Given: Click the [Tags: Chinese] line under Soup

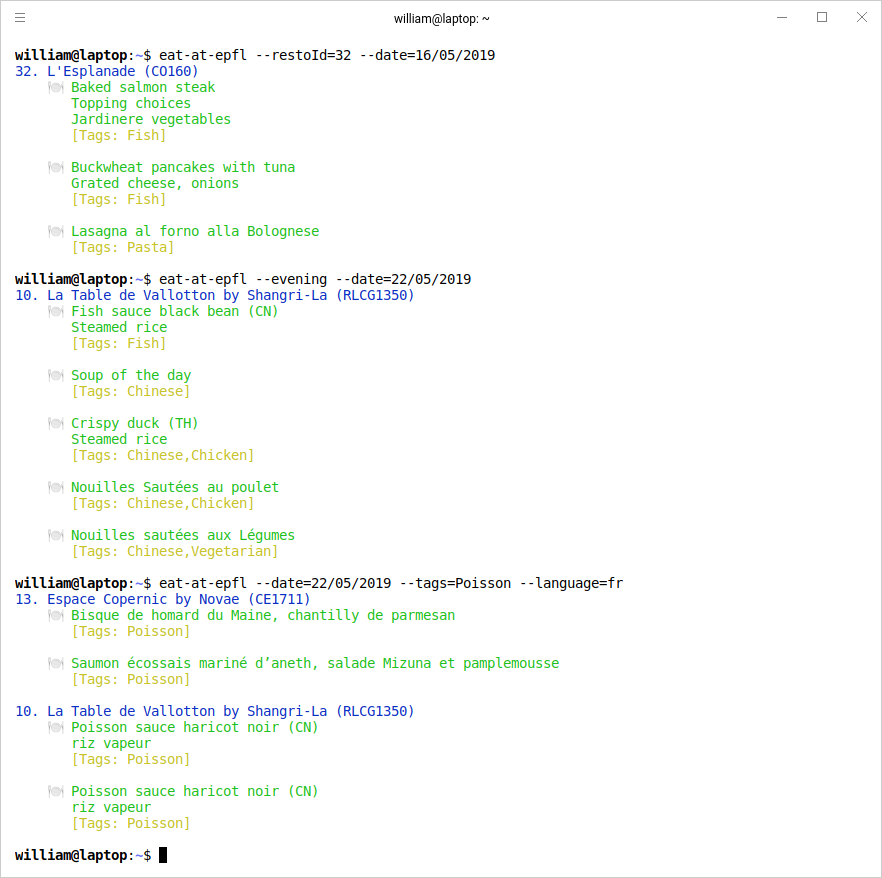Looking at the screenshot, I should click(x=130, y=391).
